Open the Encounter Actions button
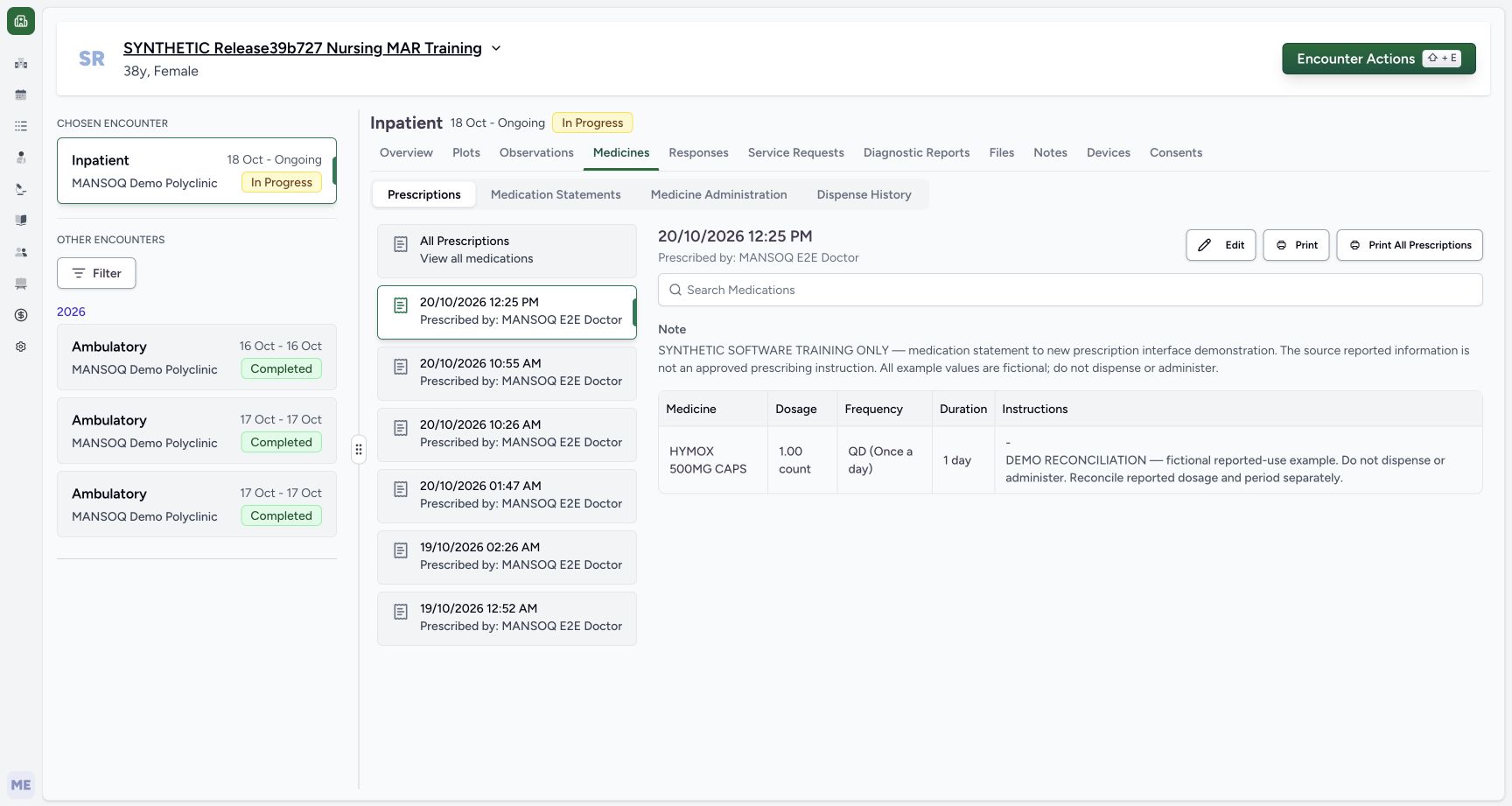The image size is (1512, 806). 1379,59
